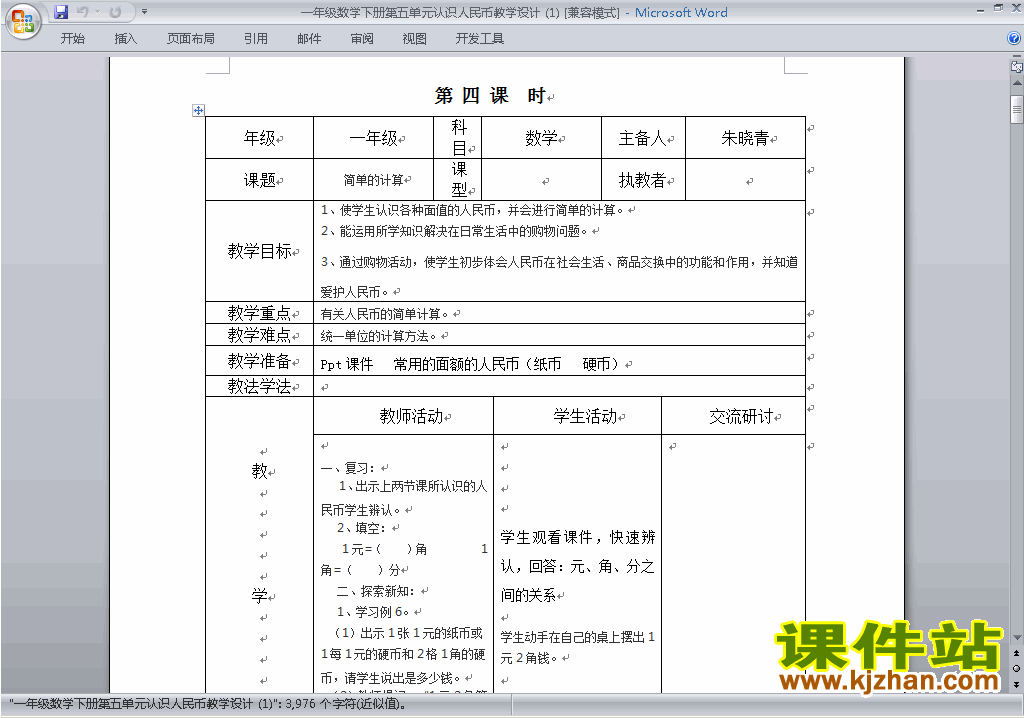The image size is (1024, 718).
Task: Go to next page double-arrow button
Action: (x=1017, y=684)
